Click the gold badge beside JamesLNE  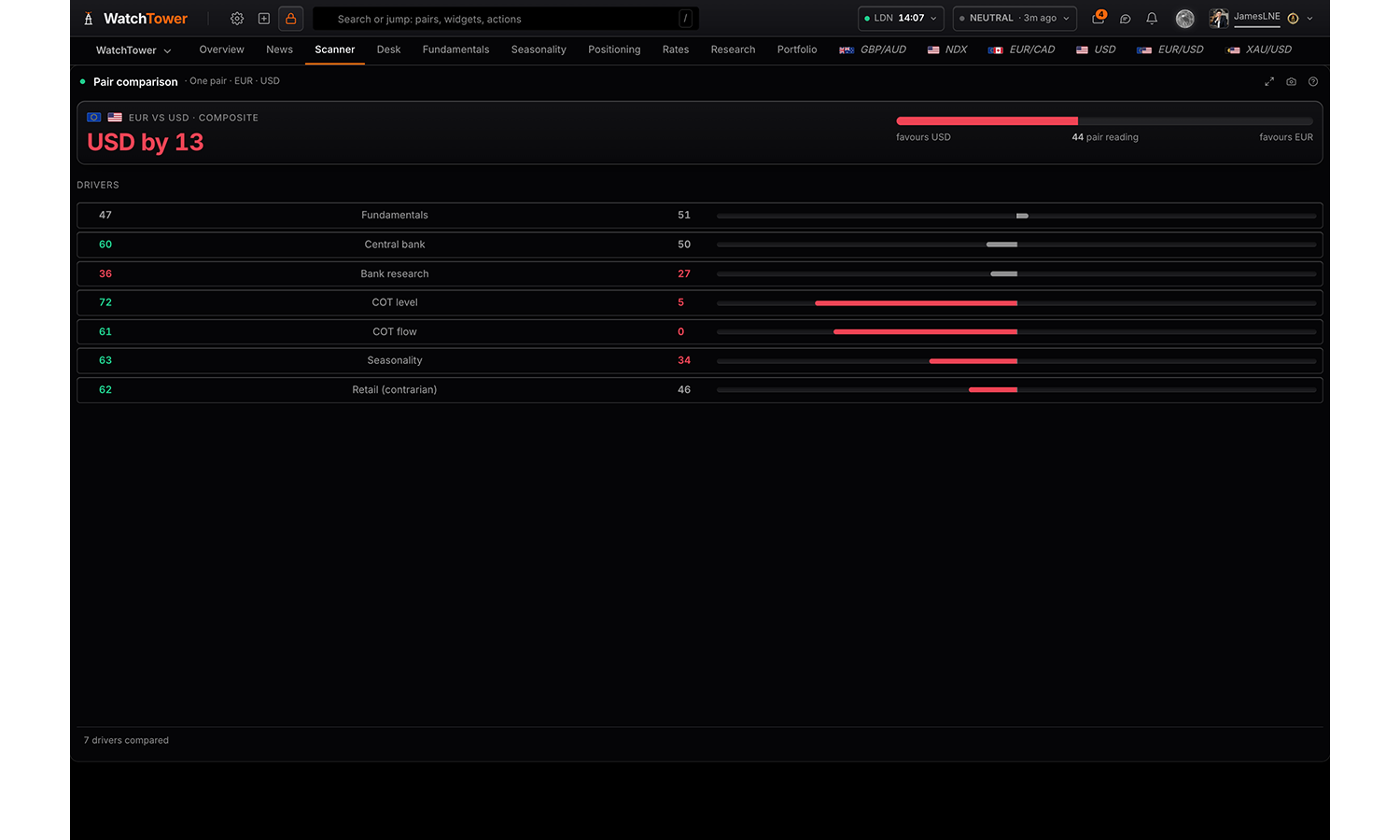coord(1293,19)
